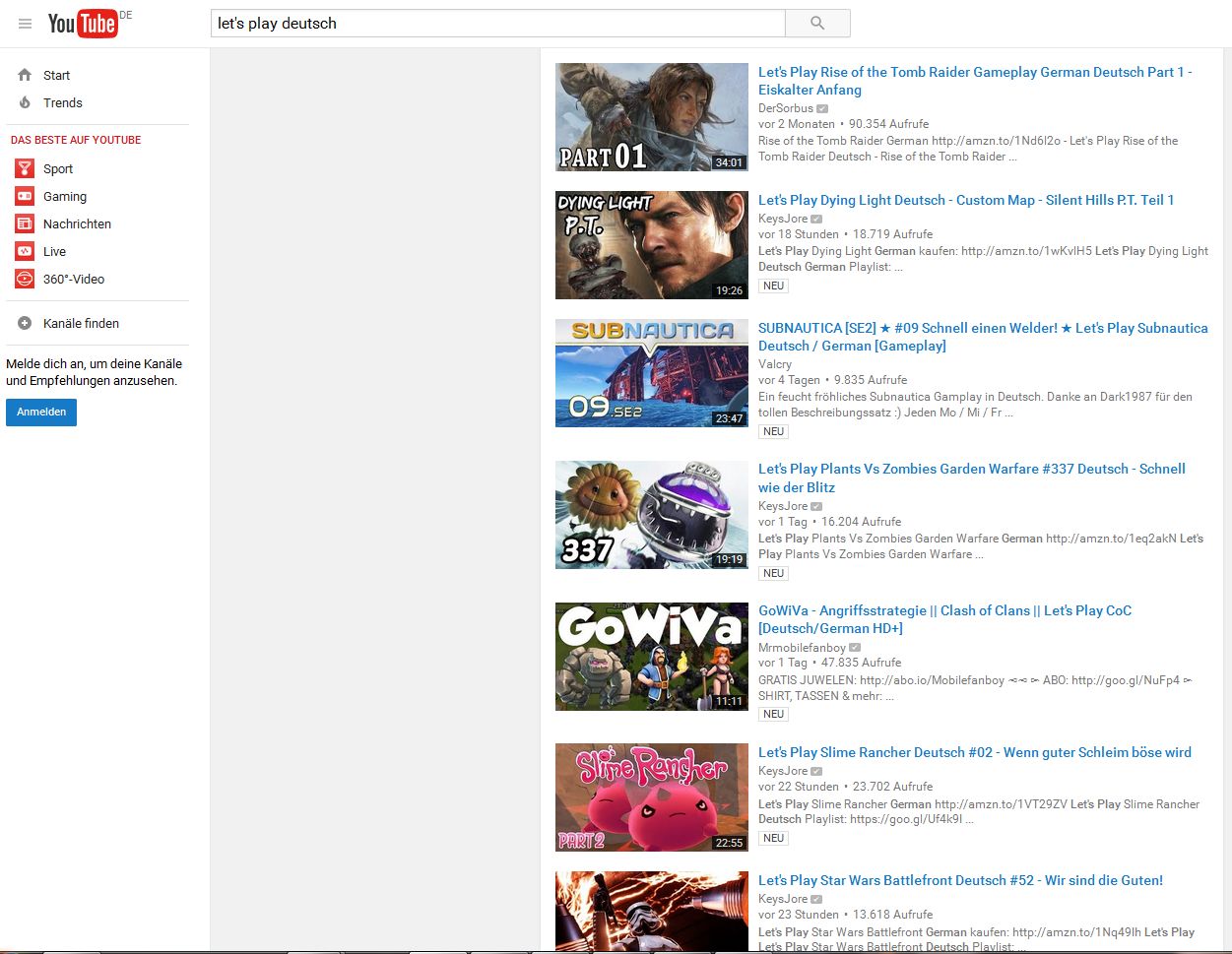This screenshot has height=954, width=1232.
Task: Click the verified badge beside DerSorbus
Action: click(x=822, y=108)
